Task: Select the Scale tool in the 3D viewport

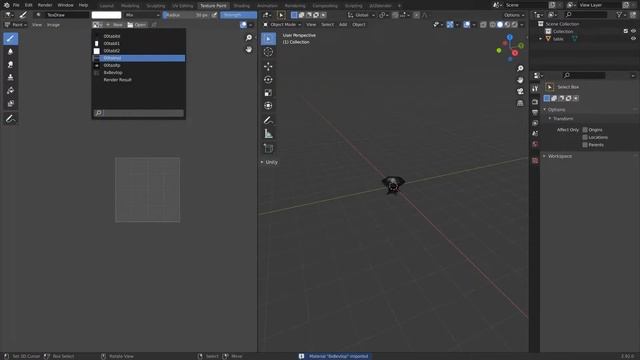Action: [268, 93]
